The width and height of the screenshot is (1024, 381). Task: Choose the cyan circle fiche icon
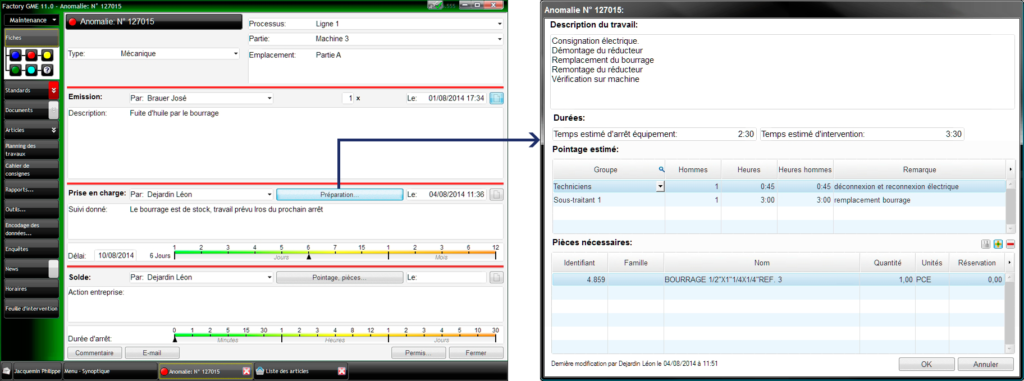(x=31, y=70)
